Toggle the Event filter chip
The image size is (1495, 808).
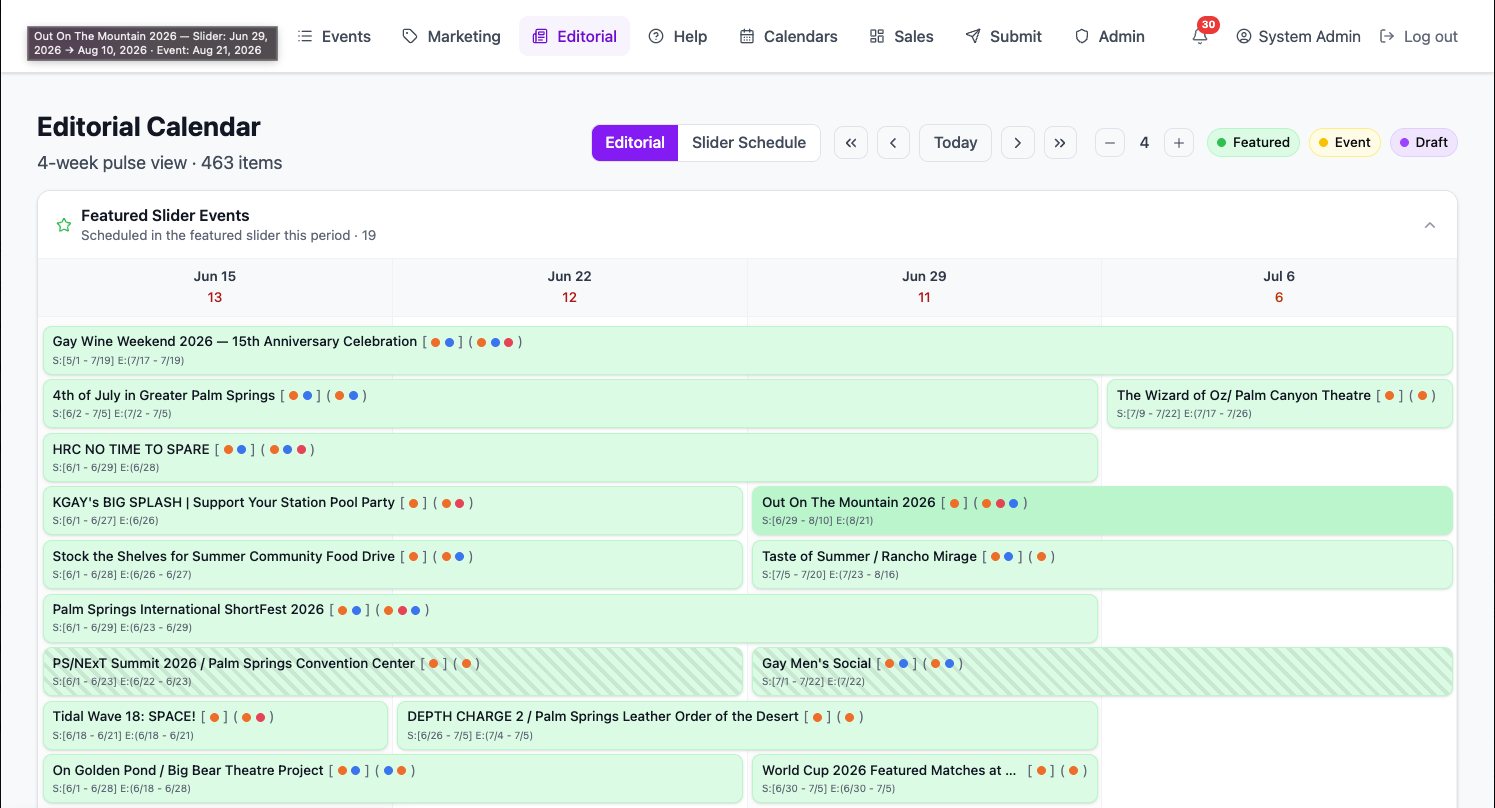(1344, 142)
